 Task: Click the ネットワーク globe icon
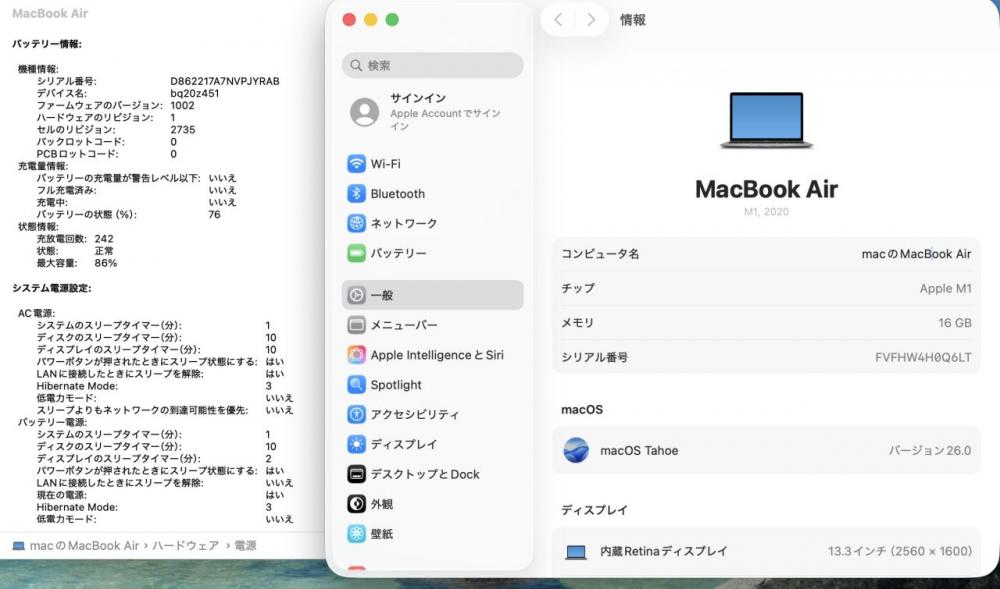[356, 223]
